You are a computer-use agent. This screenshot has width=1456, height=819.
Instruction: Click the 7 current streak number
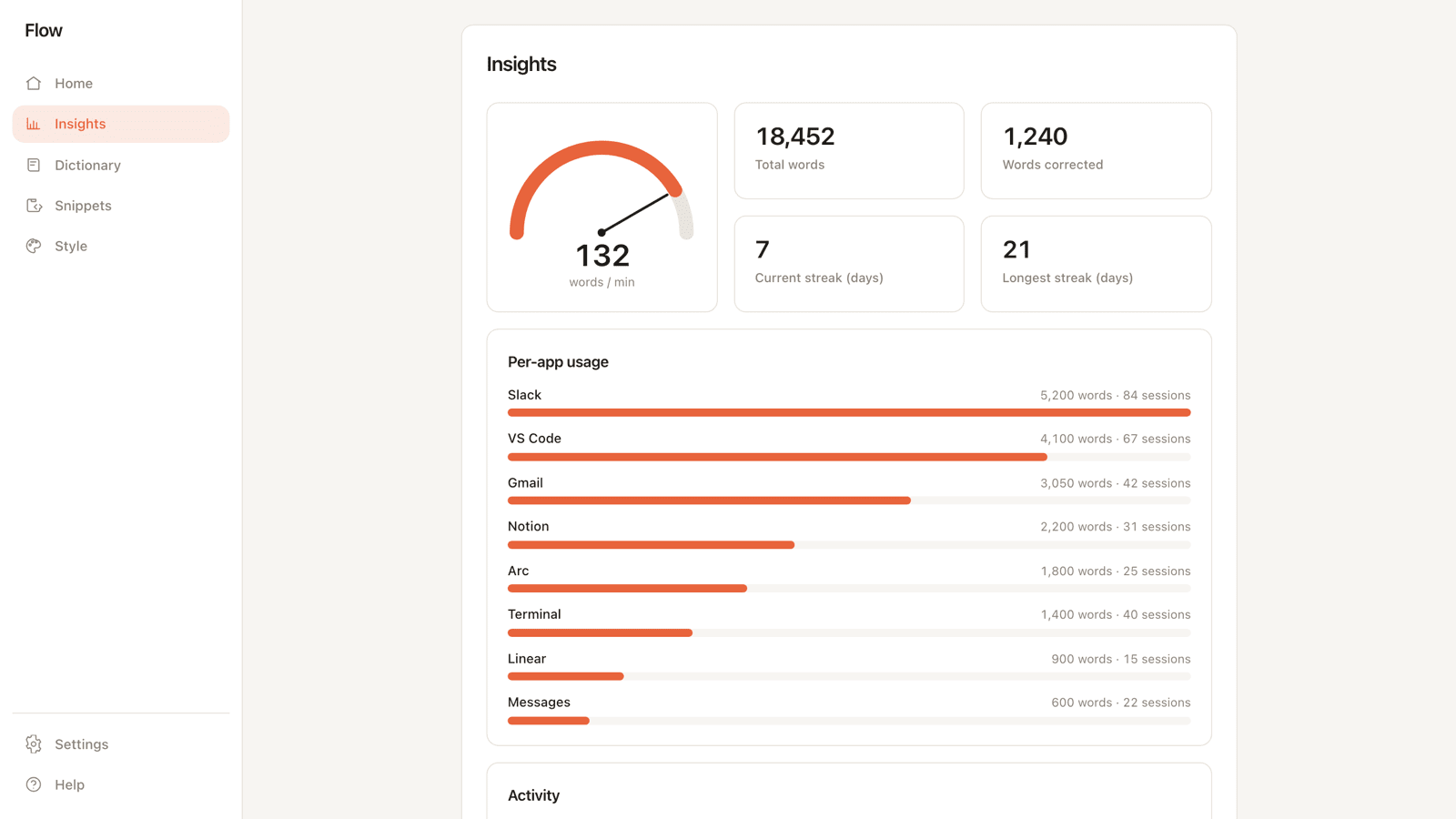coord(763,249)
